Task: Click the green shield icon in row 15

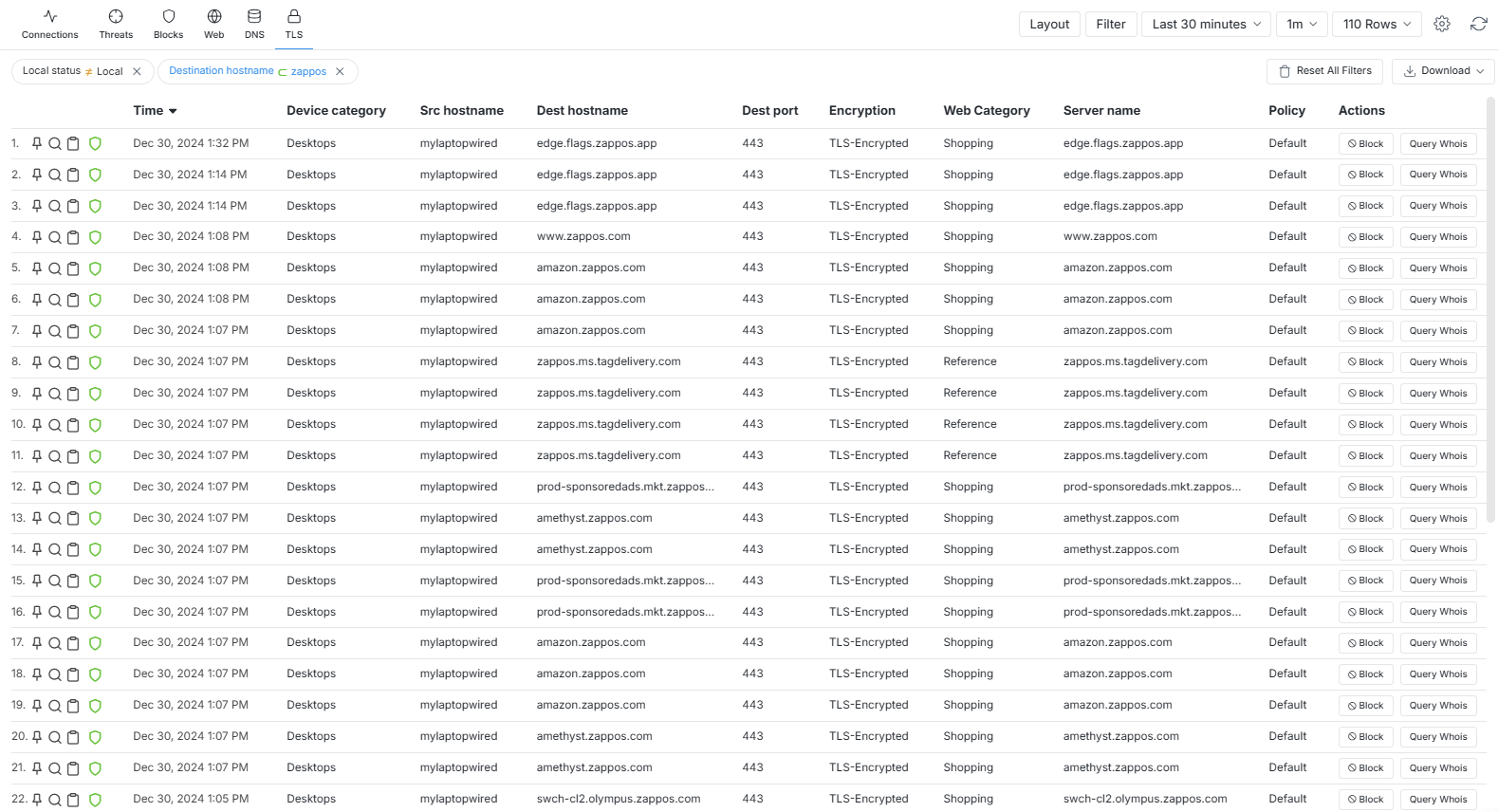Action: tap(95, 581)
